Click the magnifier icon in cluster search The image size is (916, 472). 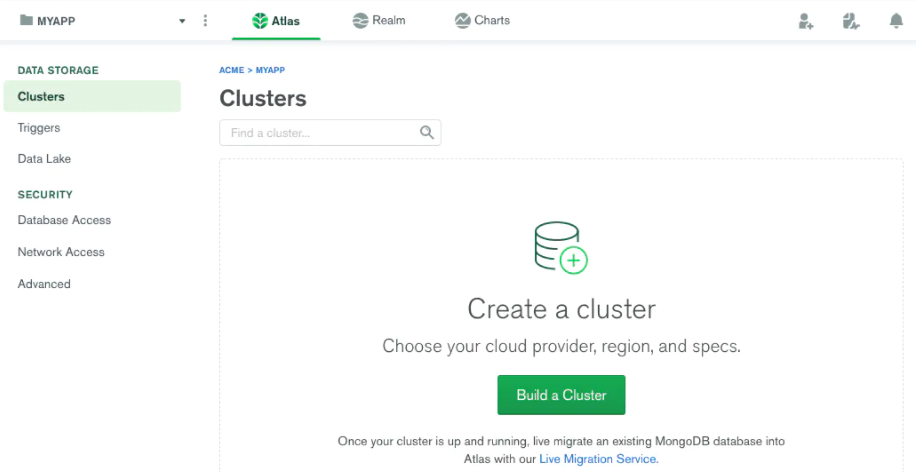click(x=427, y=133)
